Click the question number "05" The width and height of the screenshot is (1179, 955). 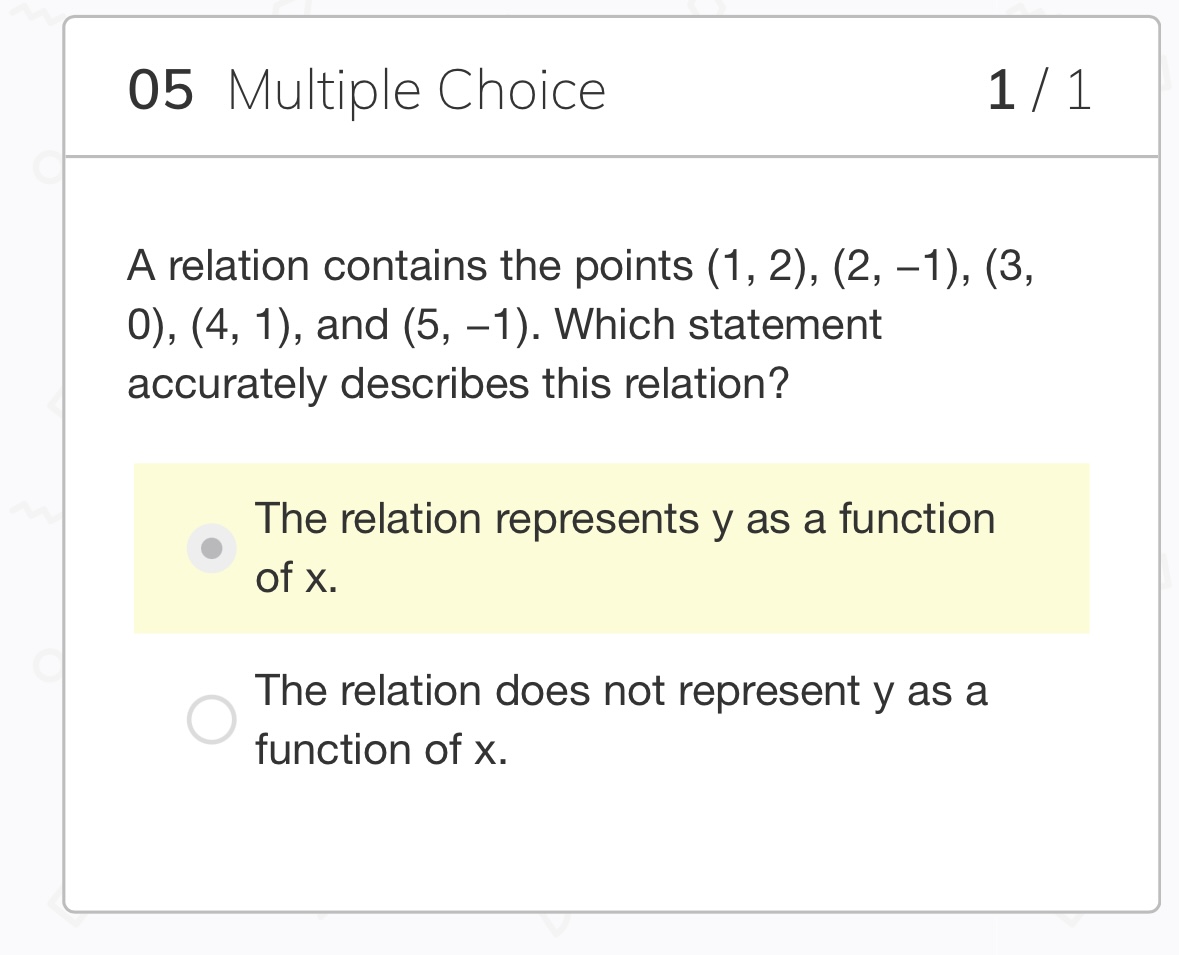160,91
